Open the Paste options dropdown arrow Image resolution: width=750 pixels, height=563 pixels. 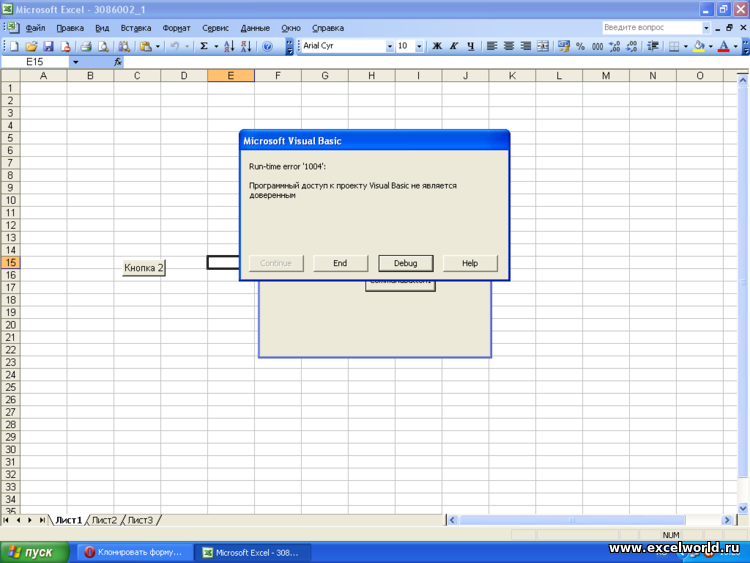click(x=157, y=46)
